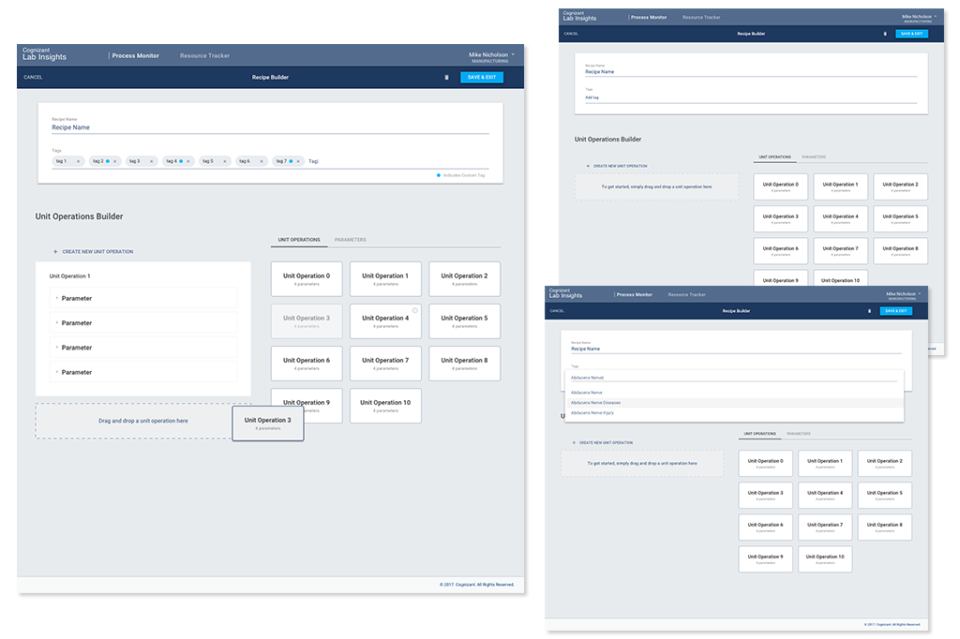Click Cancel in tag chips window
The width and height of the screenshot is (960, 639).
click(33, 77)
